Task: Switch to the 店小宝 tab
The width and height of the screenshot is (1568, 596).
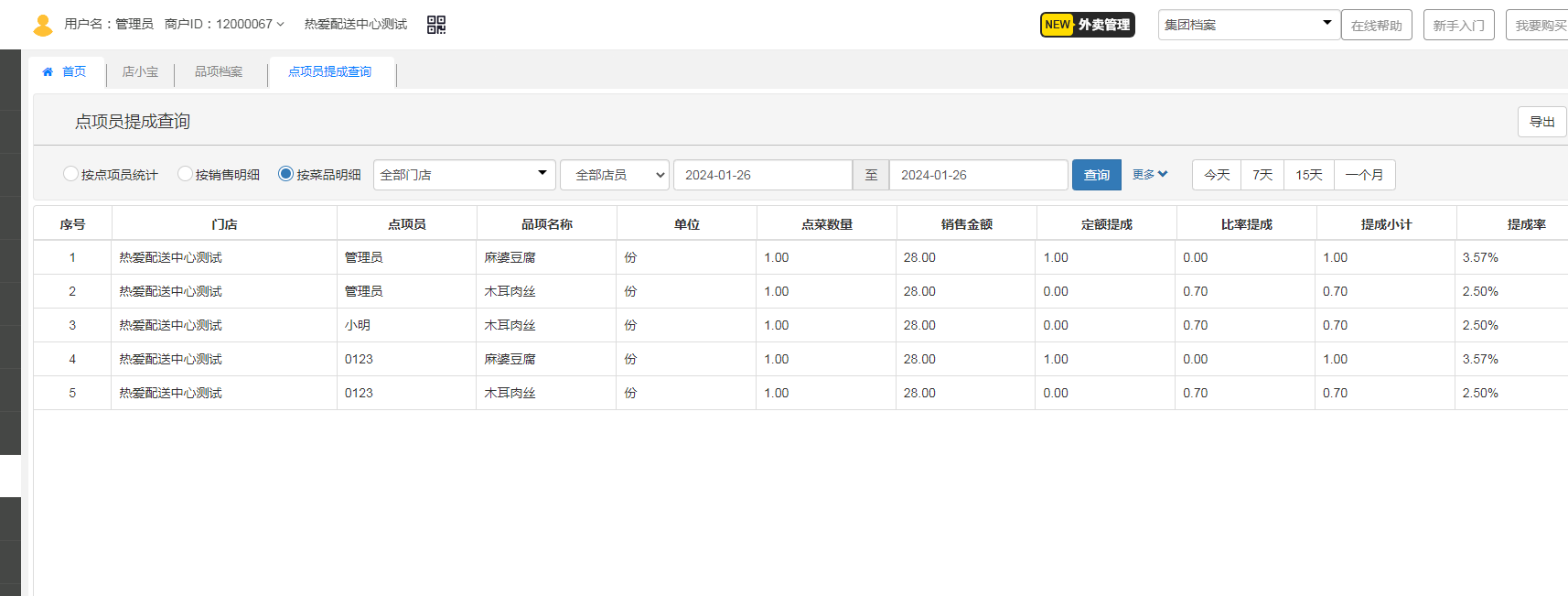Action: pos(140,71)
